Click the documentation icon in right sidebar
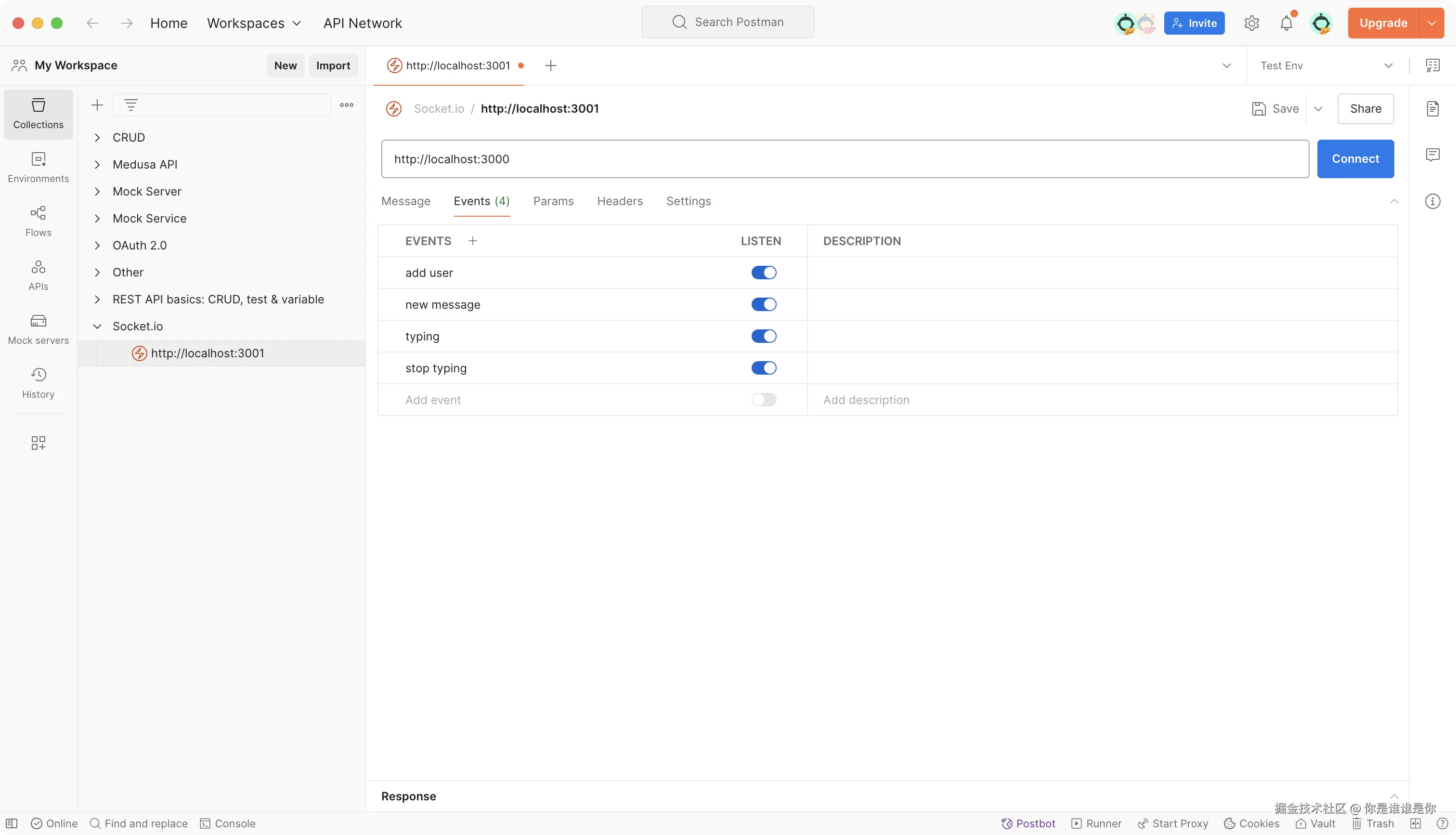Image resolution: width=1456 pixels, height=835 pixels. click(1432, 108)
